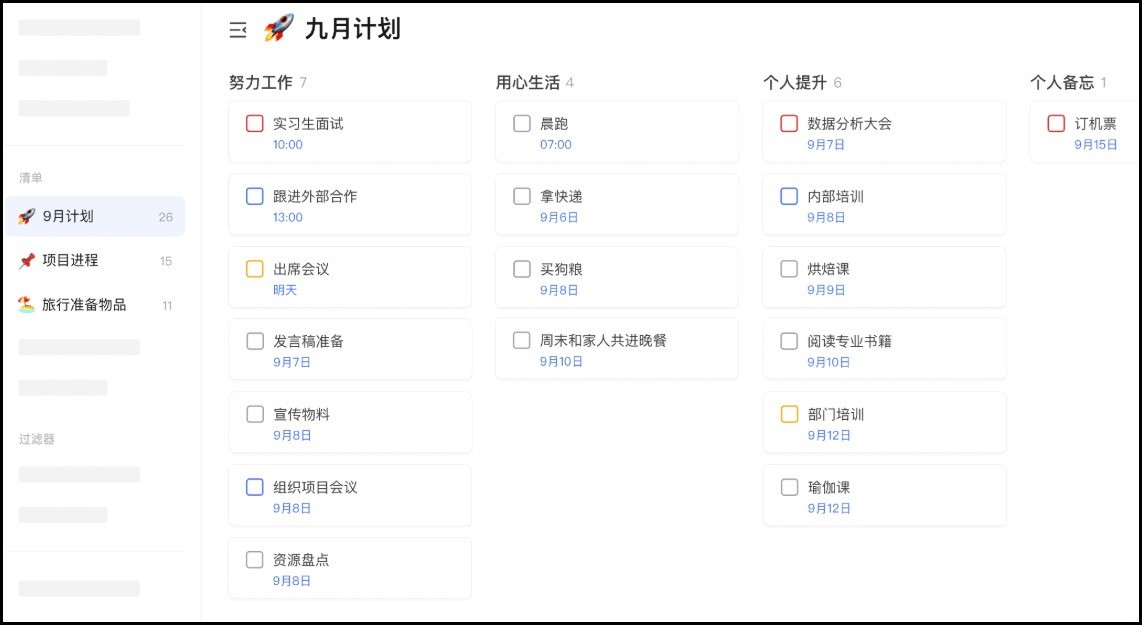This screenshot has width=1142, height=625.
Task: Toggle the orange checkbox on 部门培训
Action: tap(789, 413)
